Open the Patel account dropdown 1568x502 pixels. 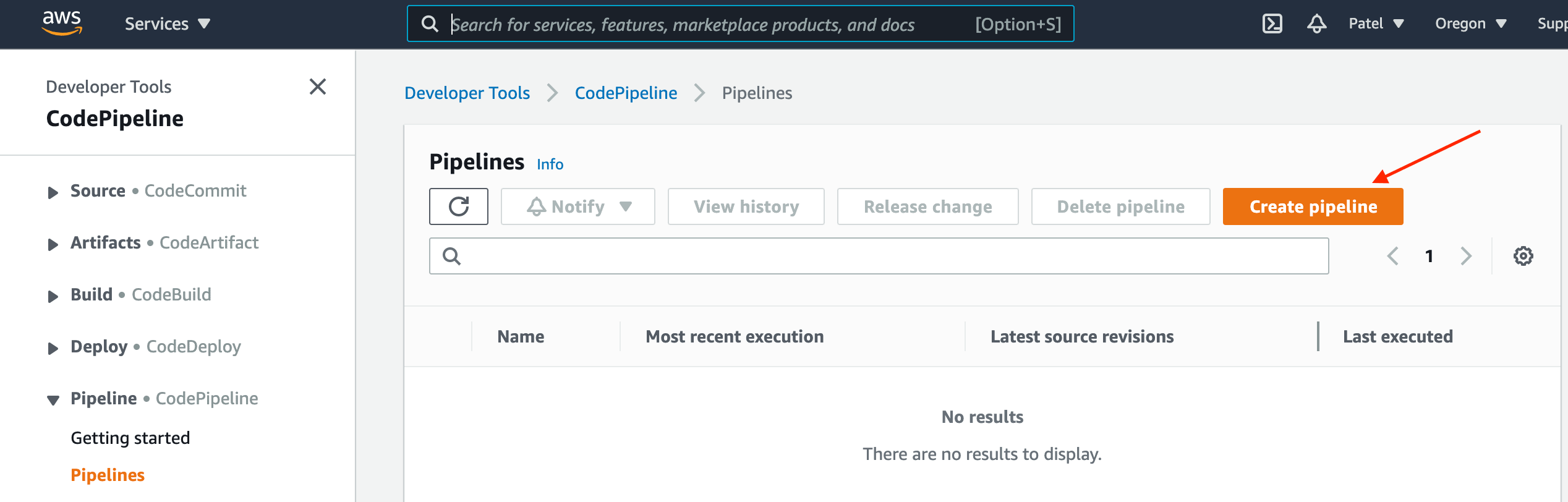coord(1376,23)
